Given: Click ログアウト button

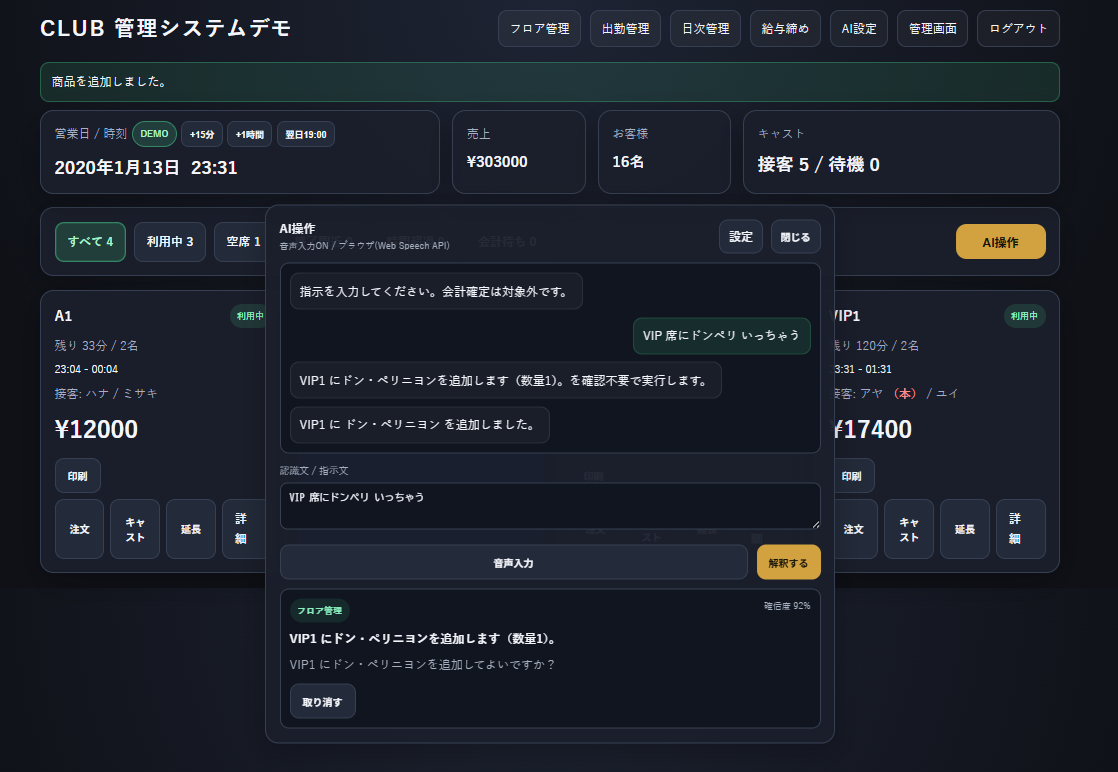Looking at the screenshot, I should [x=1018, y=29].
